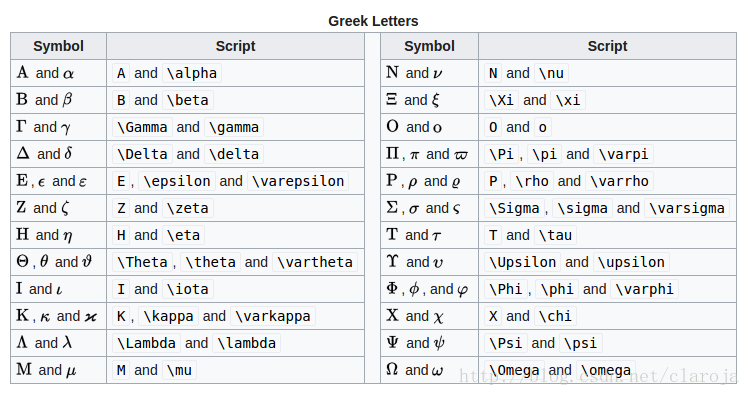Select the \mu script code
This screenshot has width=750, height=396.
(179, 370)
